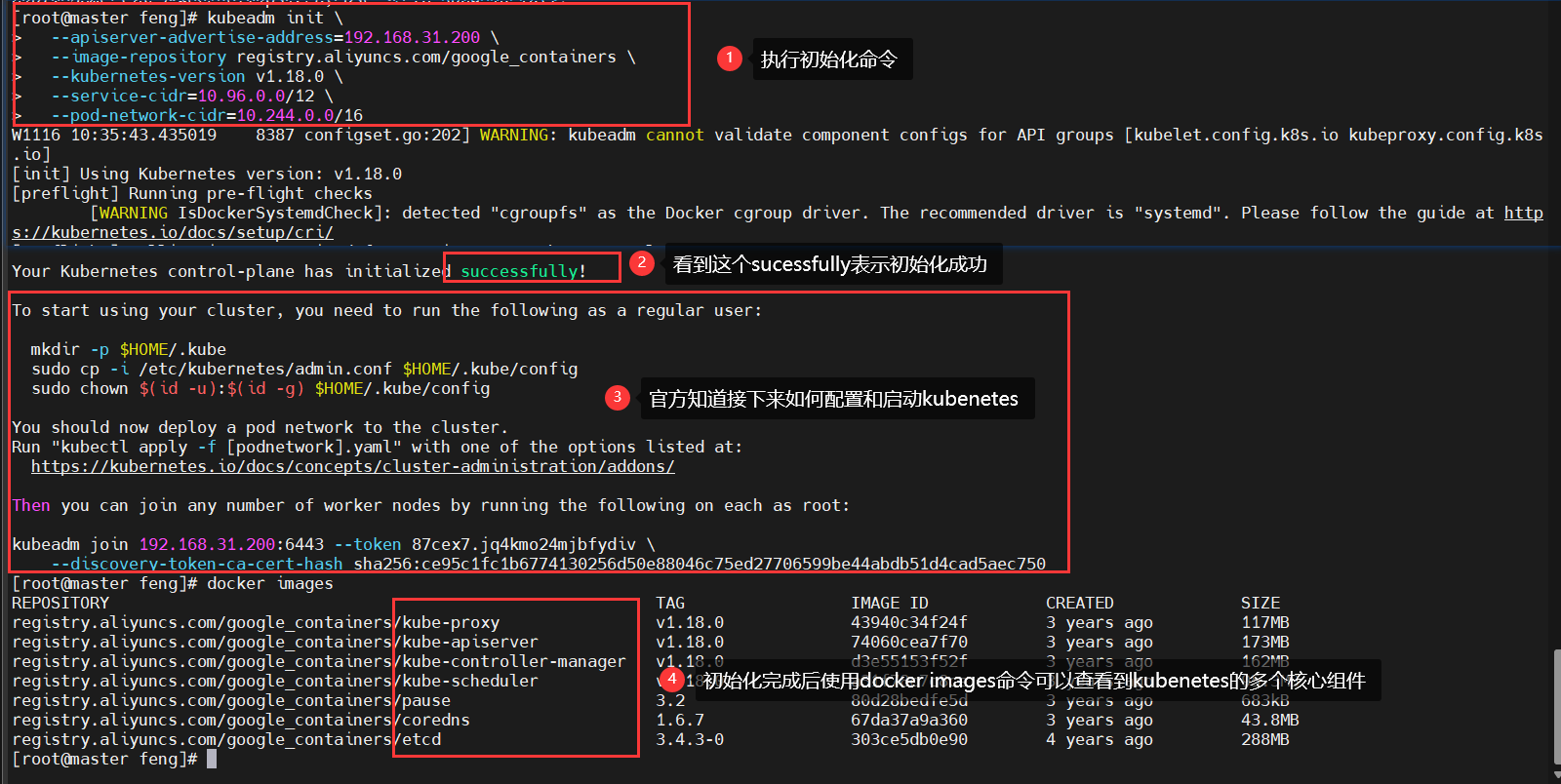Click the 'Then you can join any number' line
This screenshot has width=1561, height=784.
[x=431, y=505]
